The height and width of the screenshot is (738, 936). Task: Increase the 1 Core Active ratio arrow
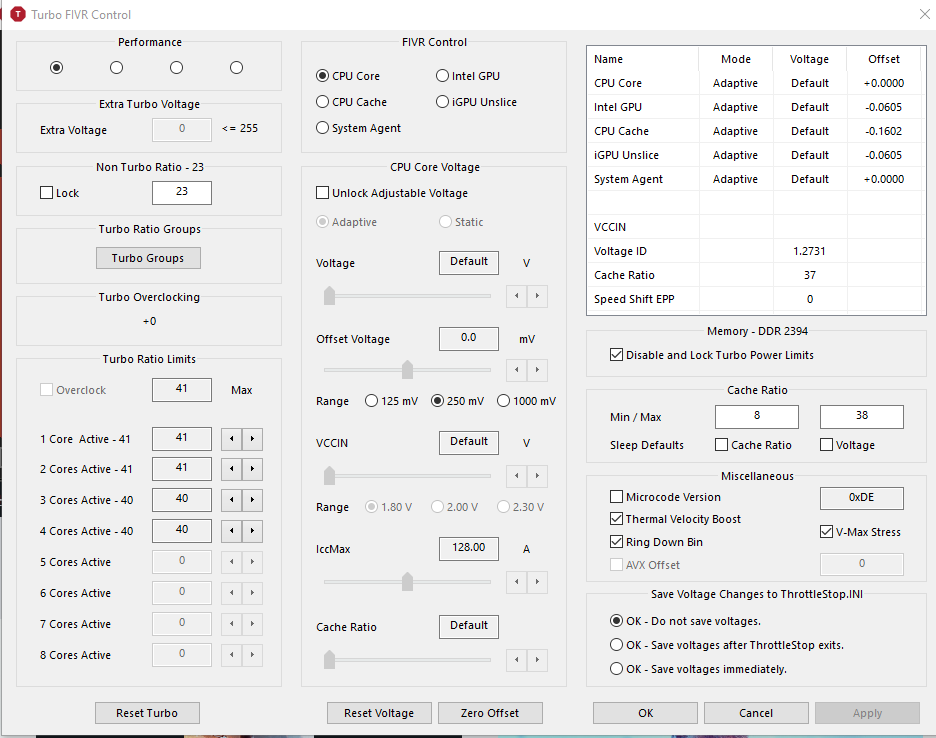(x=253, y=439)
